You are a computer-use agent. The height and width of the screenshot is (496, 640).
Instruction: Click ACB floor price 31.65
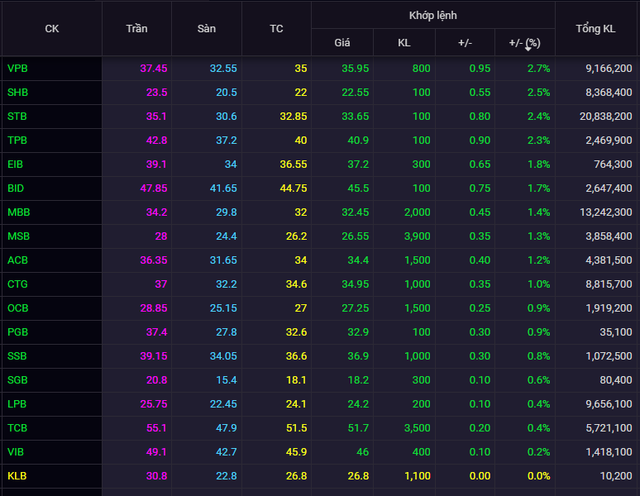coord(223,260)
